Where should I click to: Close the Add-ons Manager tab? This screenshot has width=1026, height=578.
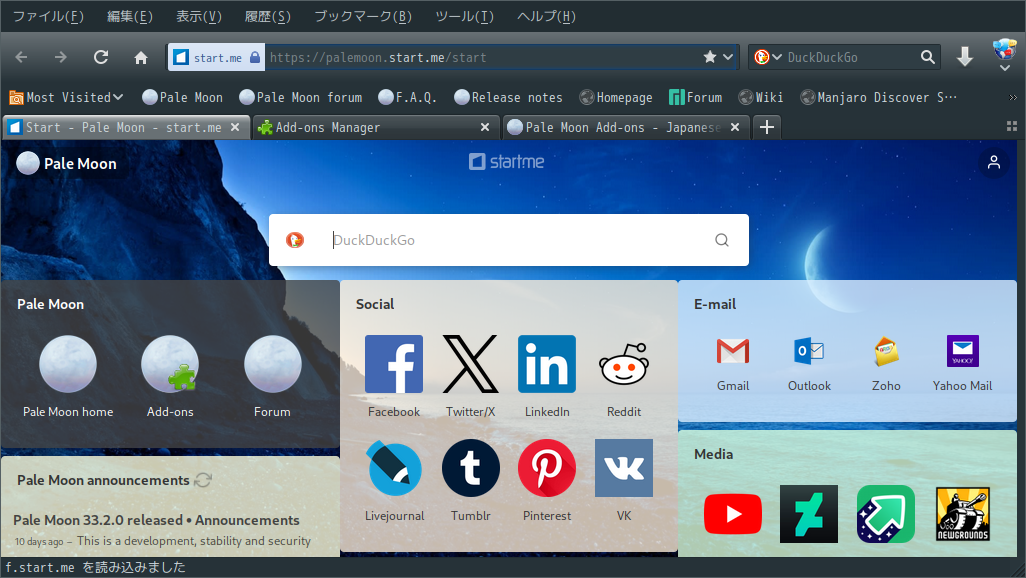(485, 127)
